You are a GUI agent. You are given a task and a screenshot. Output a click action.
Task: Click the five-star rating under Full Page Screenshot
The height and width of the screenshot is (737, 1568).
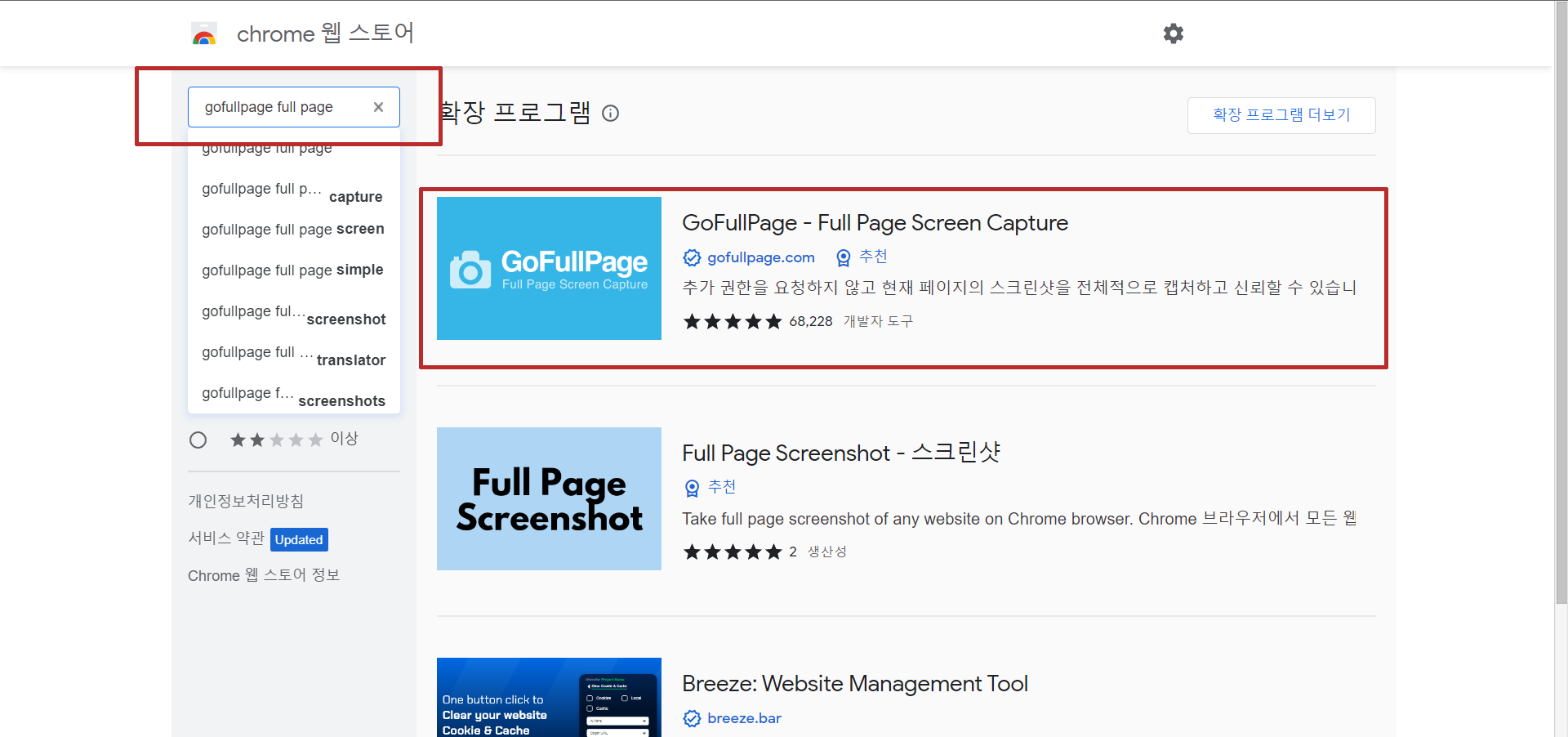click(x=733, y=552)
